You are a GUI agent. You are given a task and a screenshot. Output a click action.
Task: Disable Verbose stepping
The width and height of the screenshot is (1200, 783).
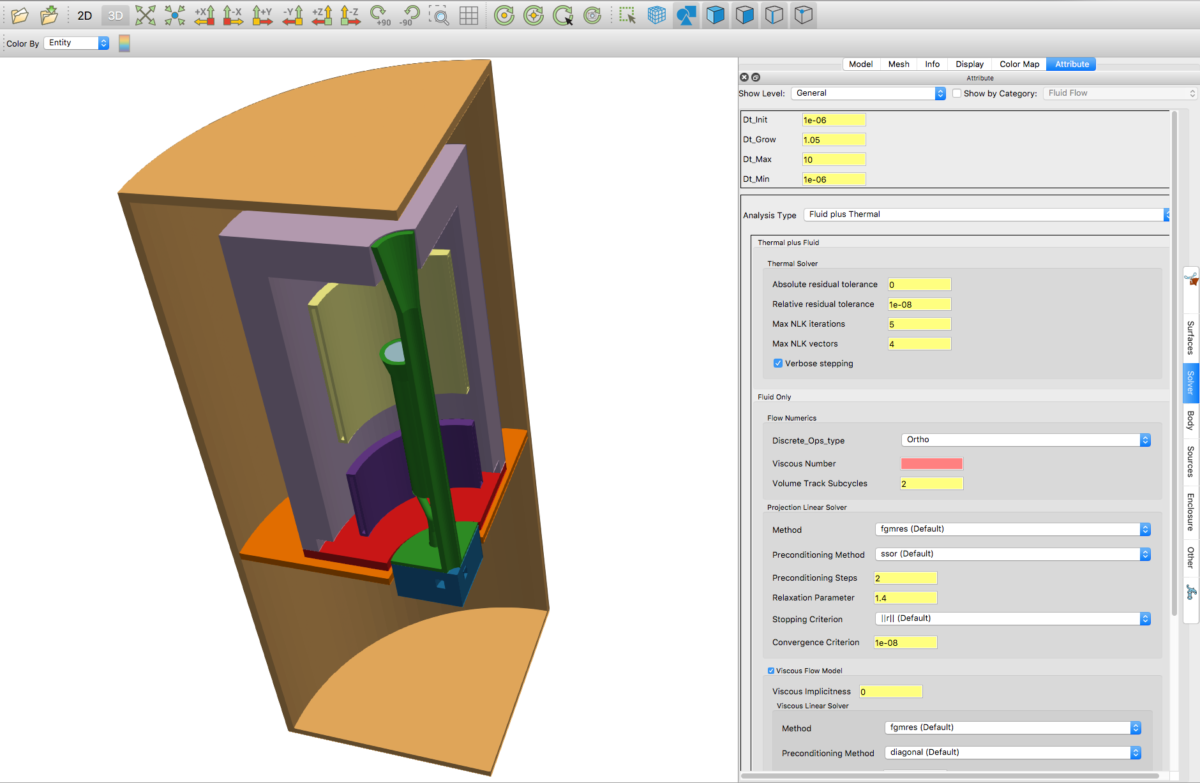778,363
